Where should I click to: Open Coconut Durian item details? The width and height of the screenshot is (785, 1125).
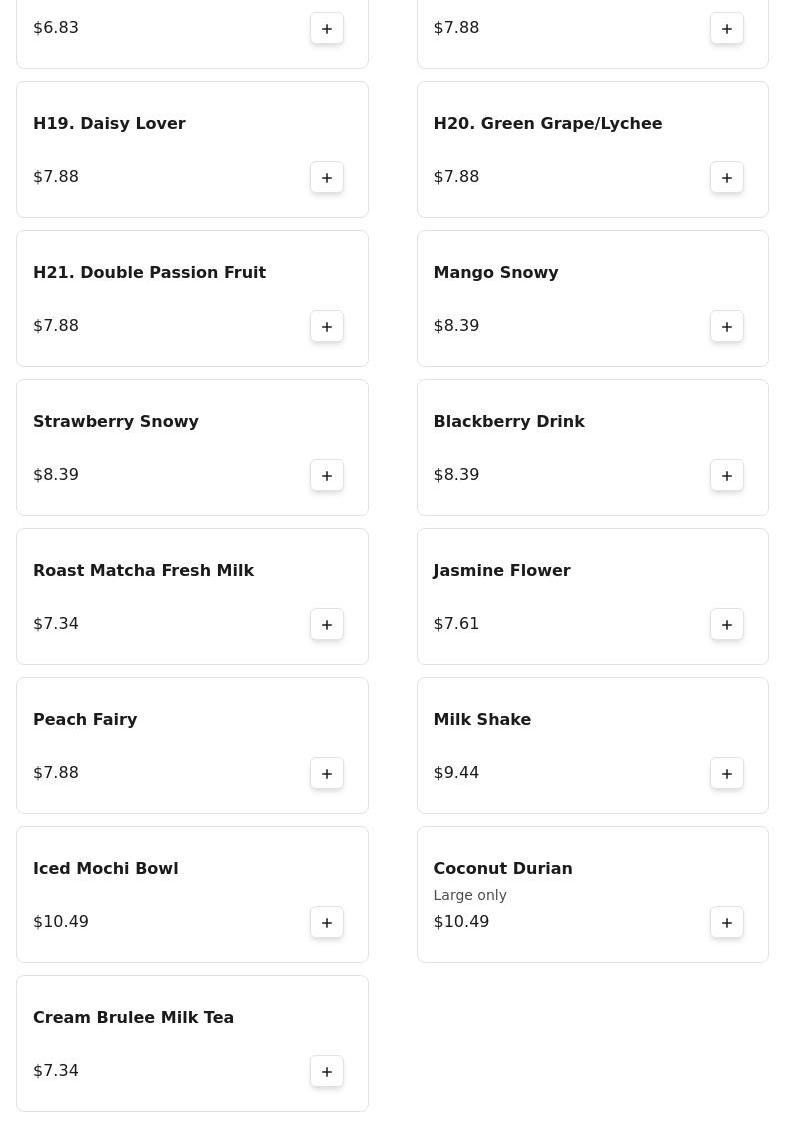(503, 869)
